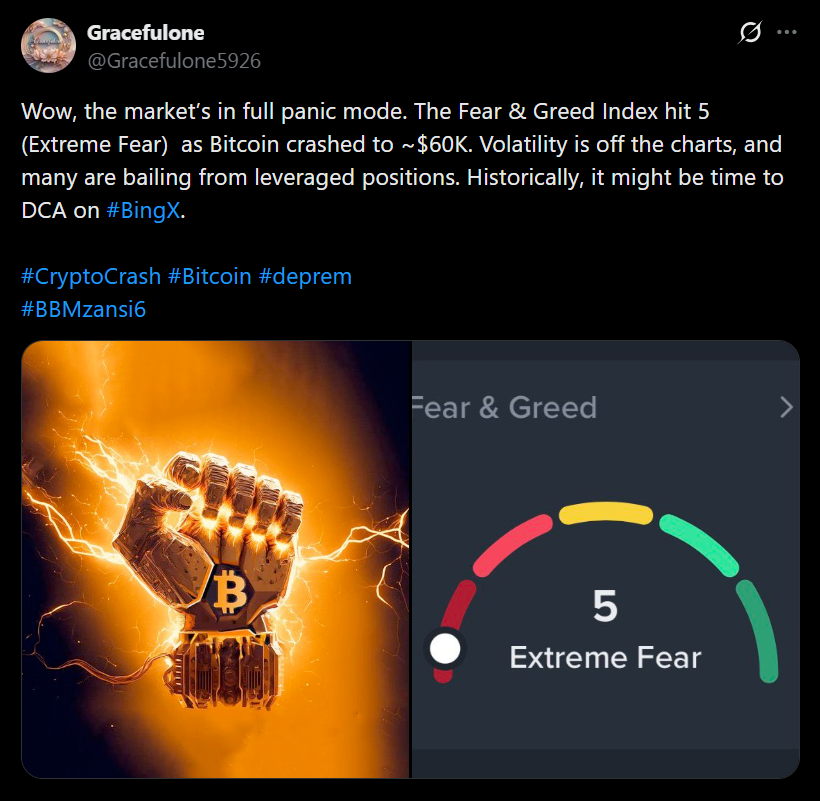This screenshot has height=801, width=820.
Task: Click the light green gauge segment
Action: coord(699,545)
